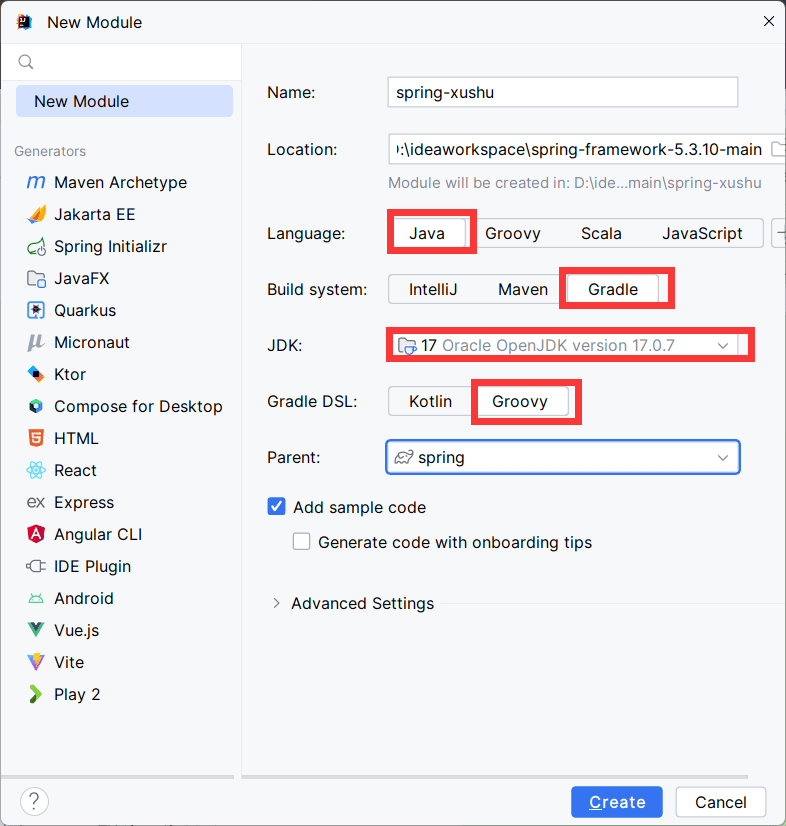Select Java as the language

point(427,233)
